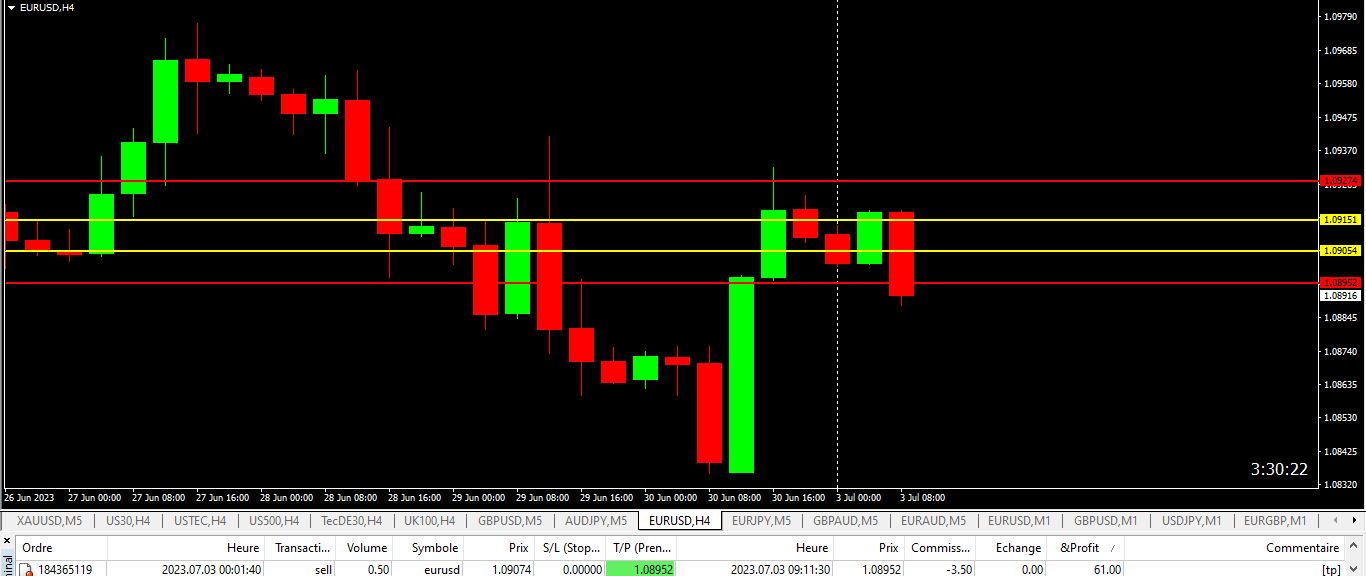Viewport: 1366px width, 576px height.
Task: Select the yellow horizontal line at 1.09054
Action: coord(660,251)
